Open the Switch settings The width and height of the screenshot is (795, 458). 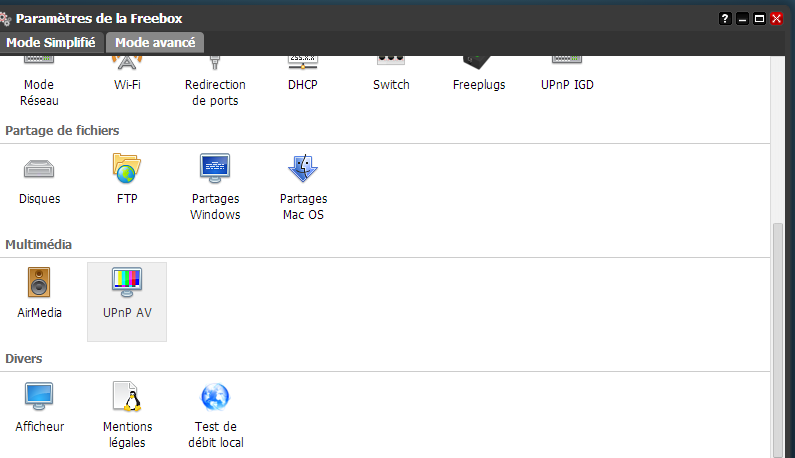pos(391,76)
